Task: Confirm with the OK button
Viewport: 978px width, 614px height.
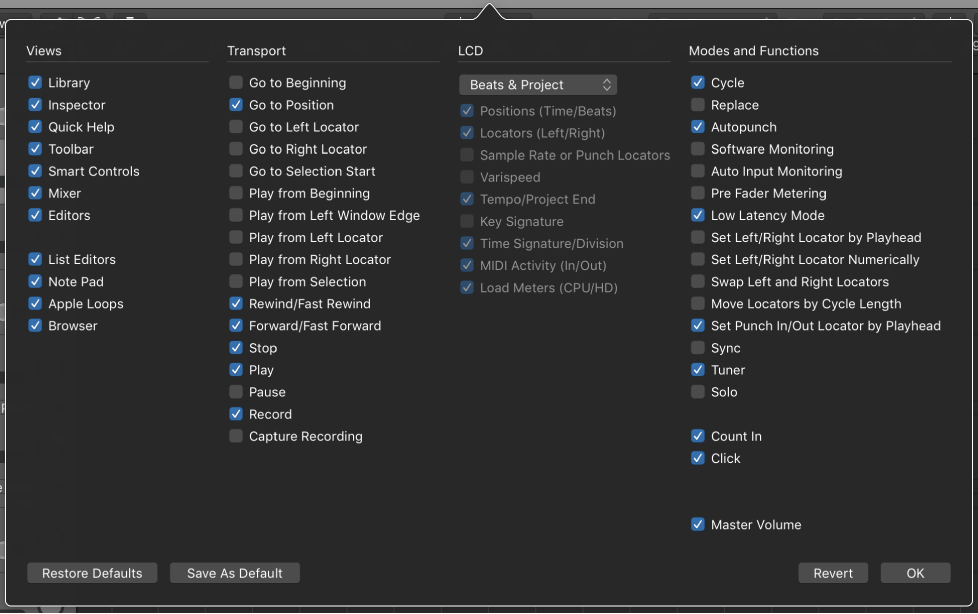Action: tap(915, 573)
